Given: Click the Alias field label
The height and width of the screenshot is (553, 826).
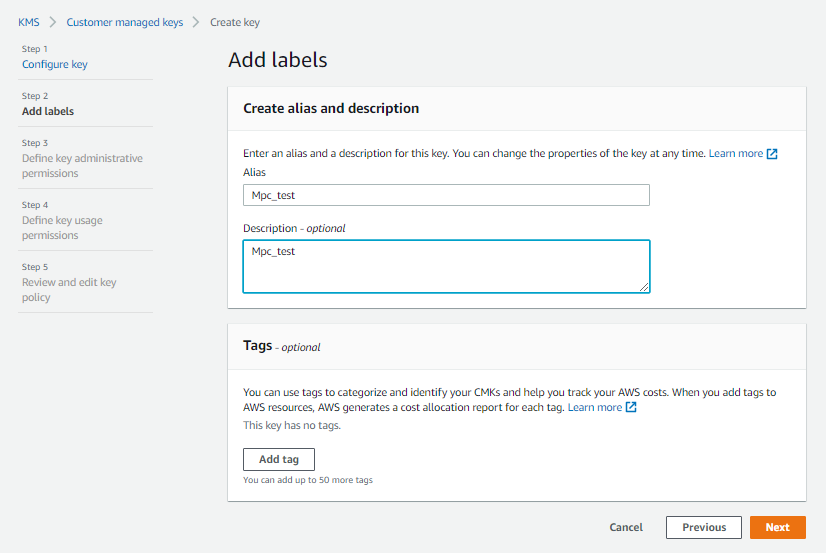Looking at the screenshot, I should pos(254,172).
